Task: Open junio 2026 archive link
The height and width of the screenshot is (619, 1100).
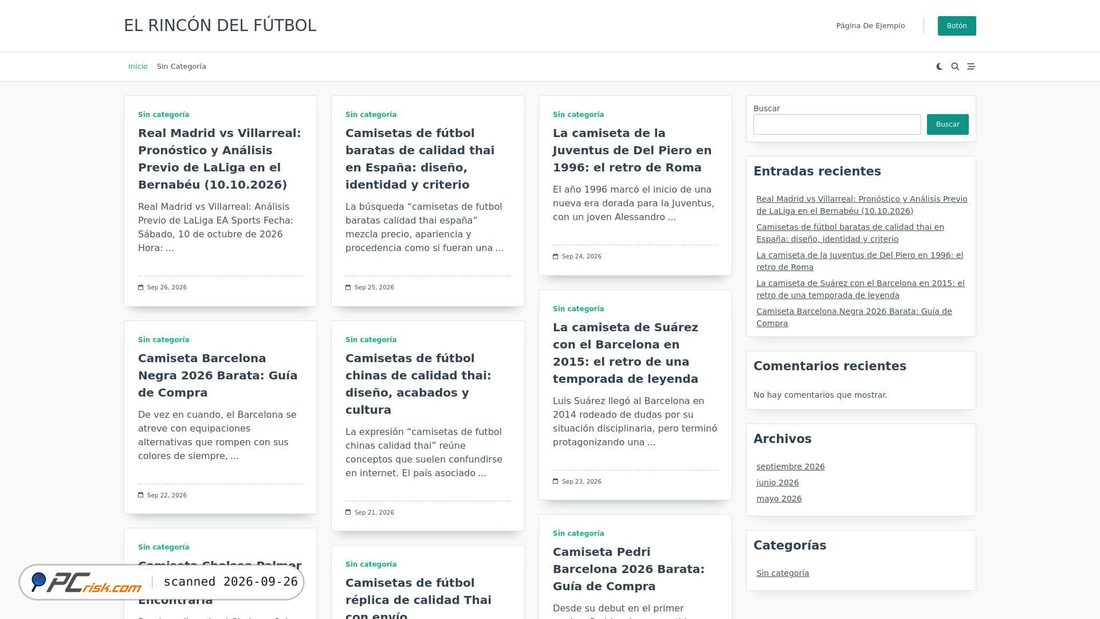Action: click(777, 482)
